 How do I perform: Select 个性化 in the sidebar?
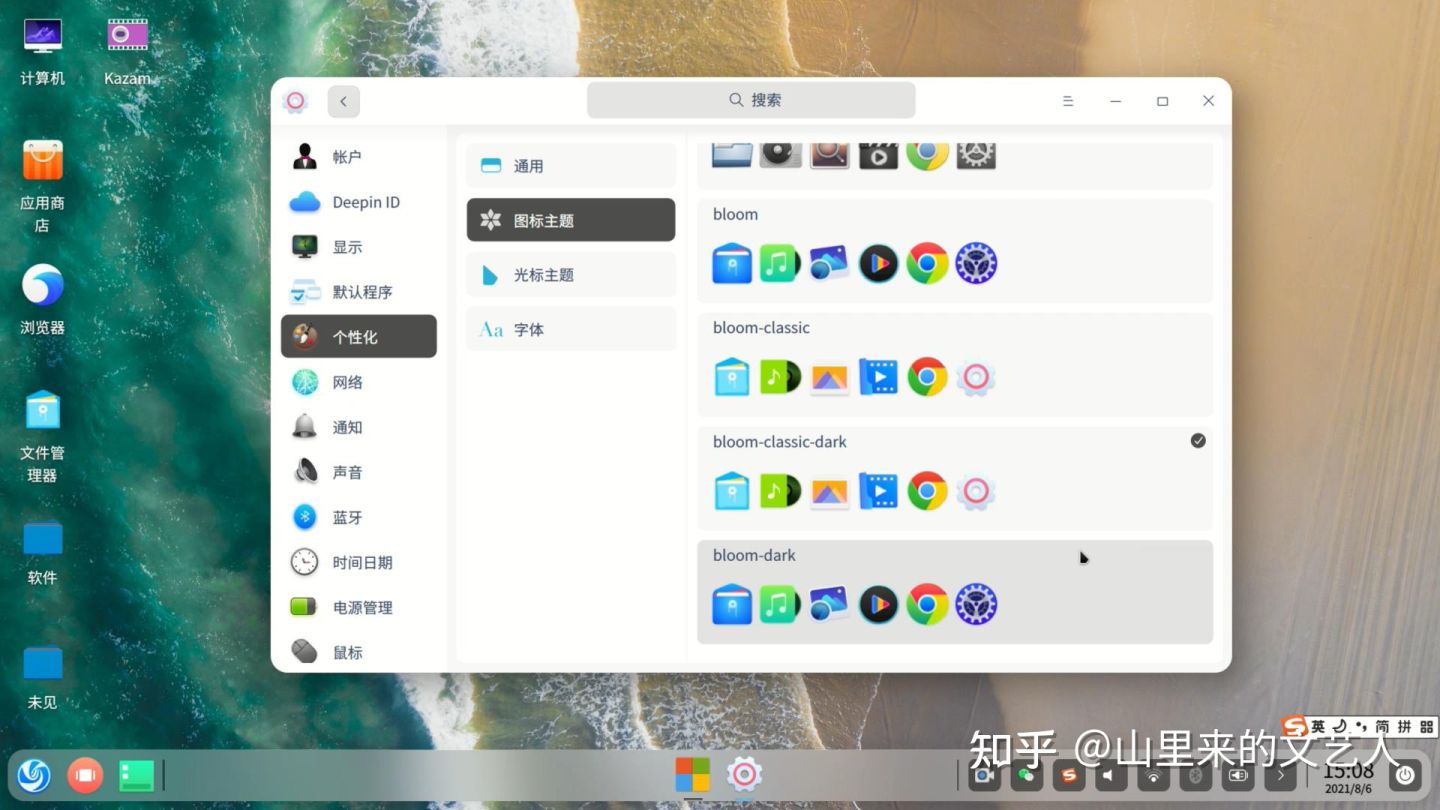[x=359, y=337]
